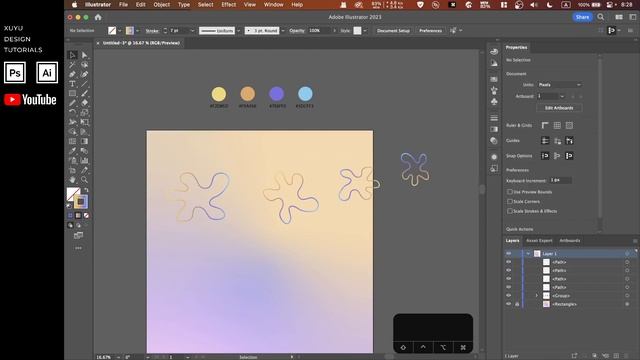Hide Layer 1 with its eye icon
Screen dimensions: 640x360
[x=509, y=253]
